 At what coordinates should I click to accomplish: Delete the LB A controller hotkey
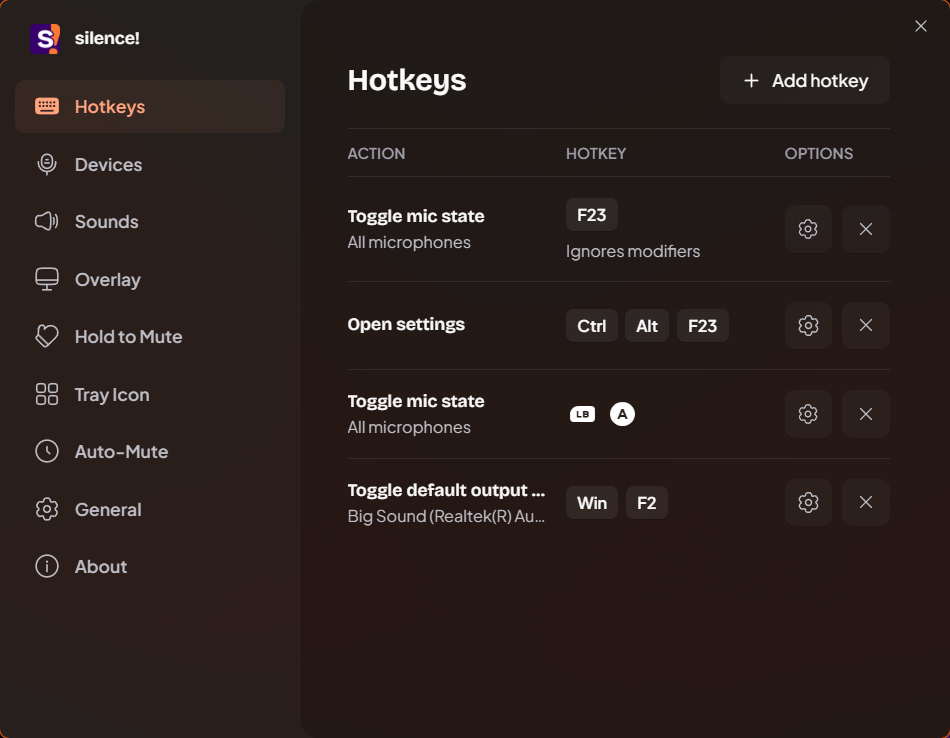point(866,414)
